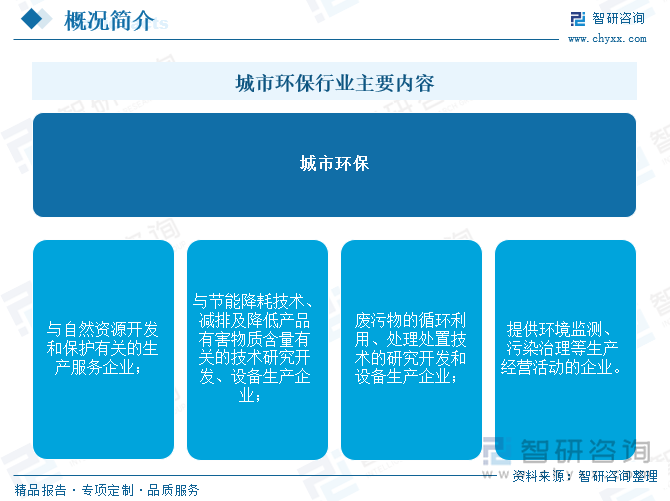Open the www.chyxx.com link
Screen dimensions: 670x501
click(x=607, y=39)
